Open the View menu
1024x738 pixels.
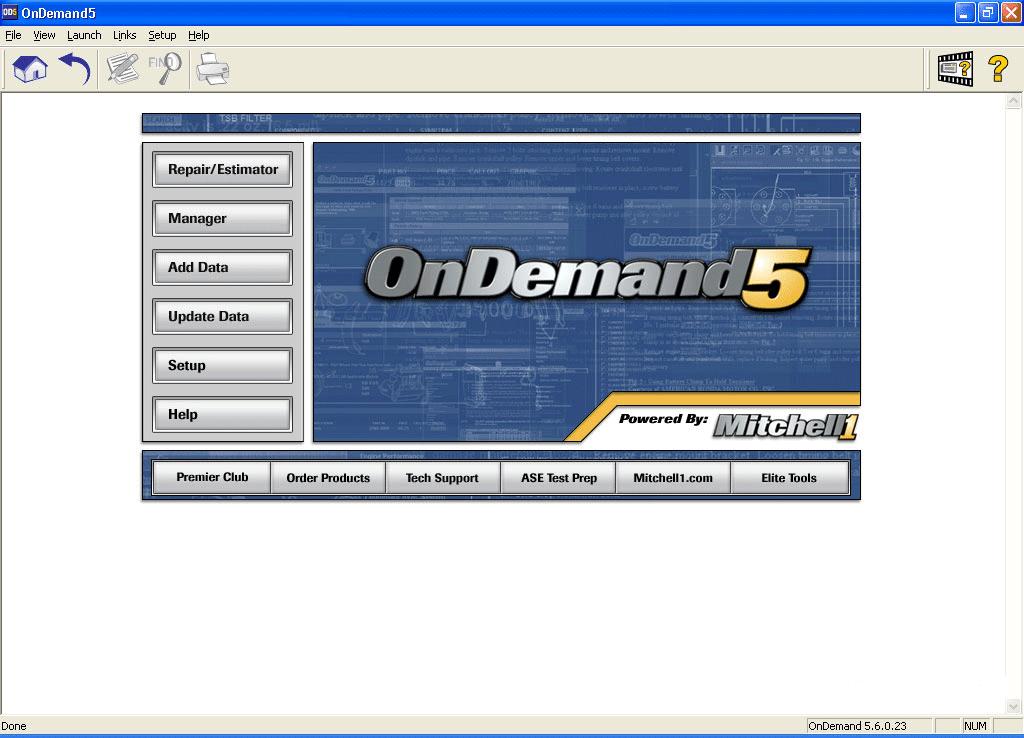point(44,35)
